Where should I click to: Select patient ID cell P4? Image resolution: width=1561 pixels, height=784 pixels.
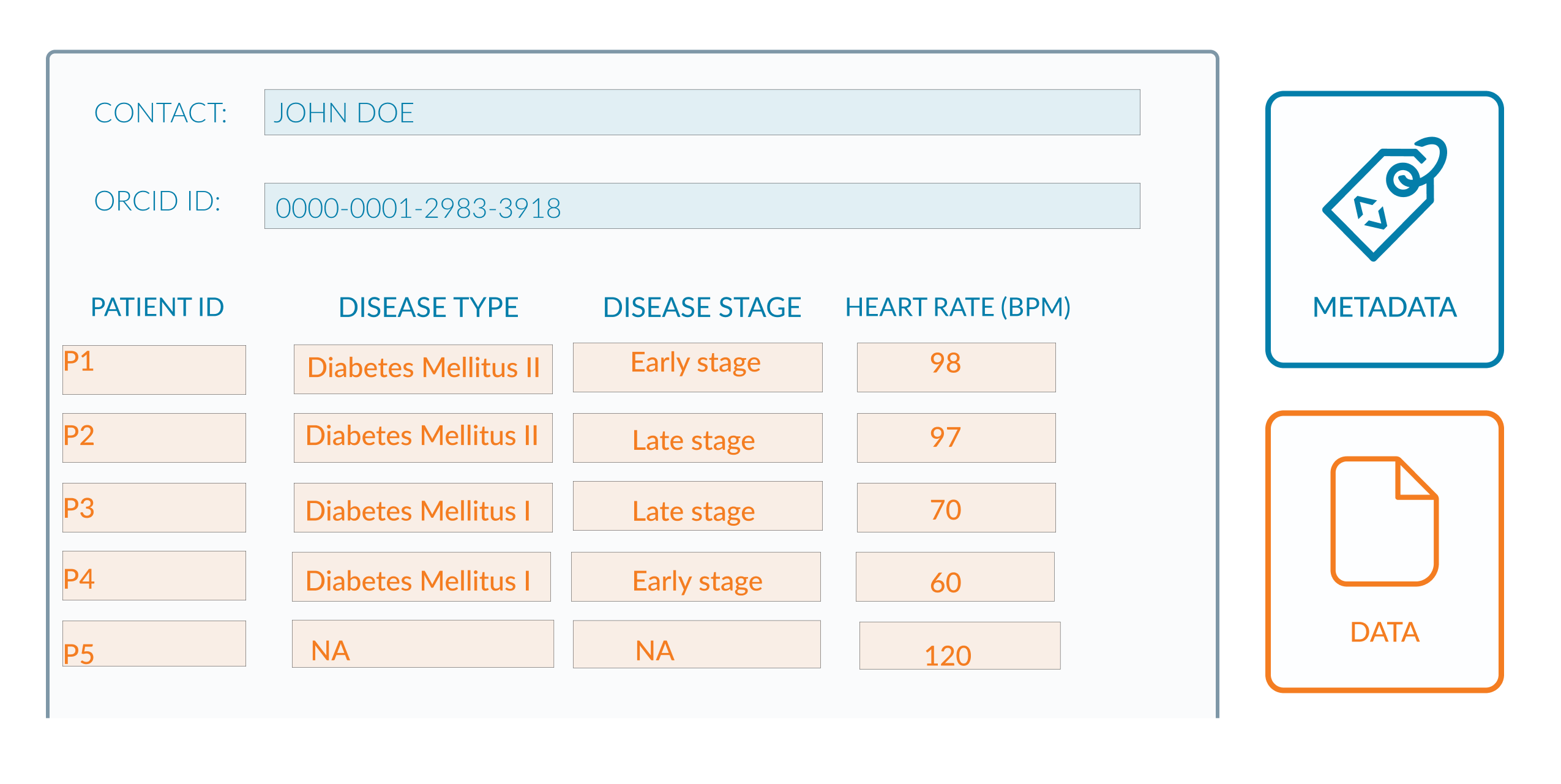pyautogui.click(x=154, y=575)
